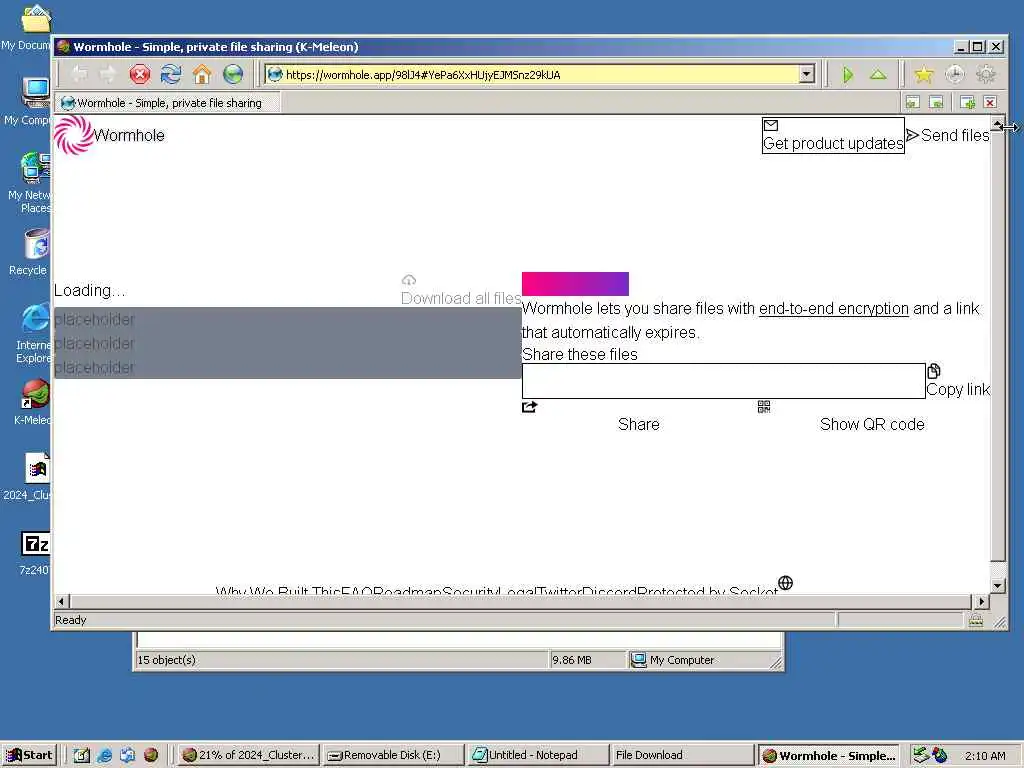Click the horizontal scrollbar left arrow

pos(61,601)
